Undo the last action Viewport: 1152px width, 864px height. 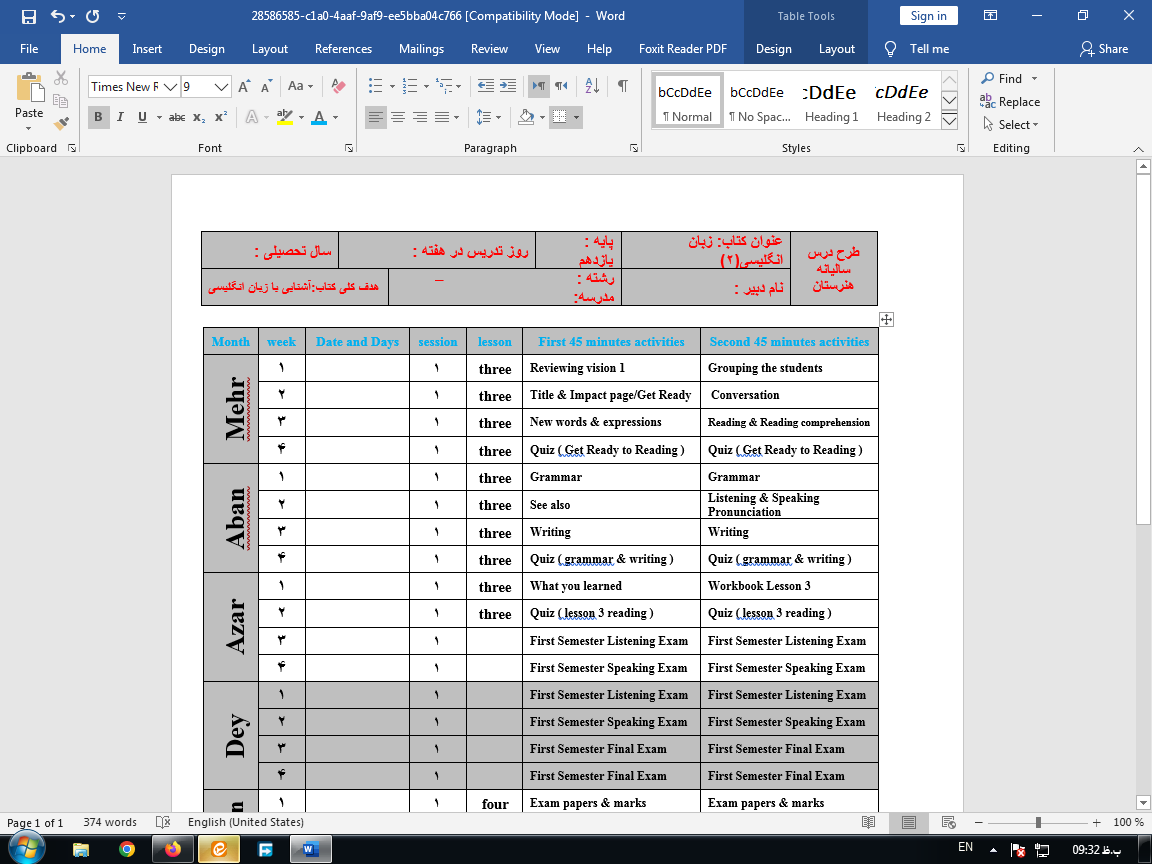(x=58, y=15)
